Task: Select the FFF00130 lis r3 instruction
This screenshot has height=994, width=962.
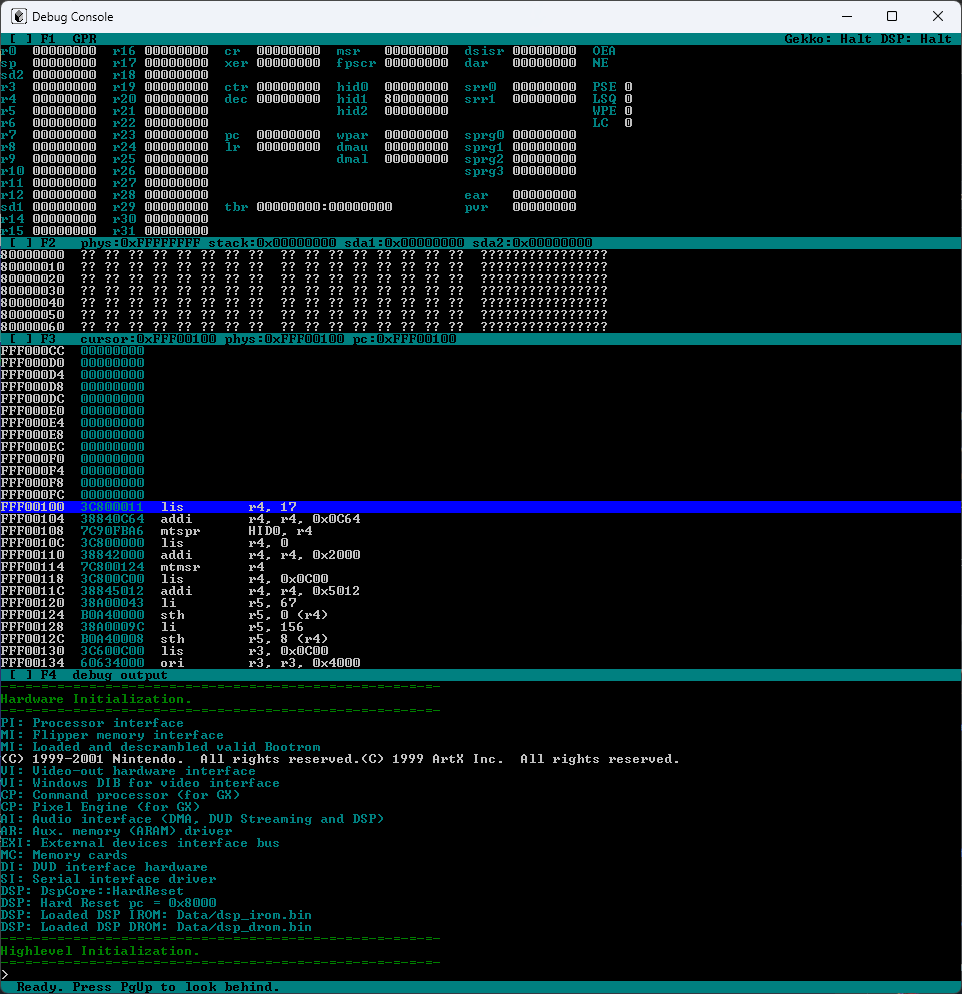Action: click(165, 651)
